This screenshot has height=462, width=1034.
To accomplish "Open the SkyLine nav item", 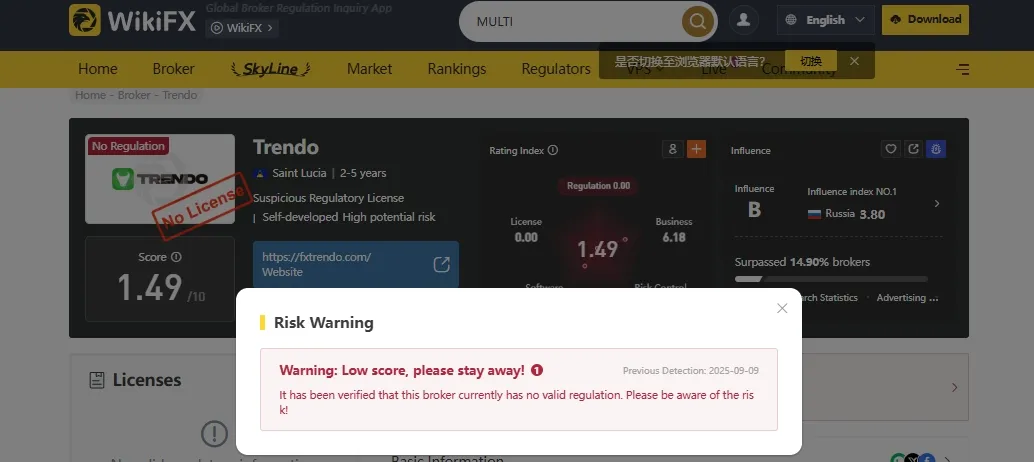I will [x=271, y=69].
